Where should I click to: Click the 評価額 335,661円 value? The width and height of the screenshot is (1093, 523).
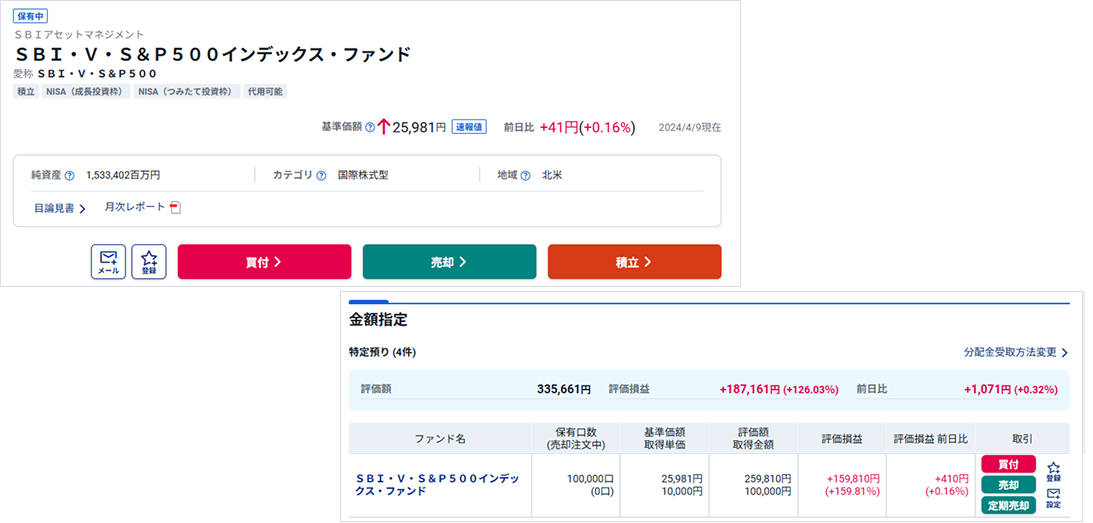pyautogui.click(x=563, y=389)
